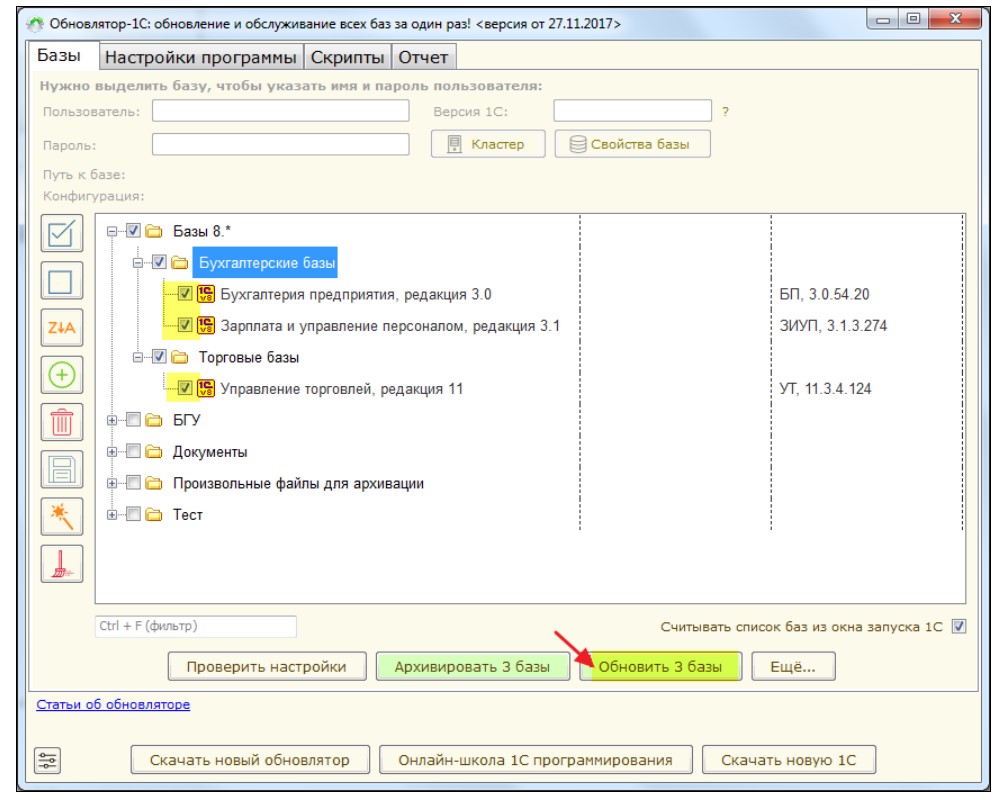Image resolution: width=1008 pixels, height=800 pixels.
Task: Click the Свойства базы button
Action: pyautogui.click(x=633, y=144)
